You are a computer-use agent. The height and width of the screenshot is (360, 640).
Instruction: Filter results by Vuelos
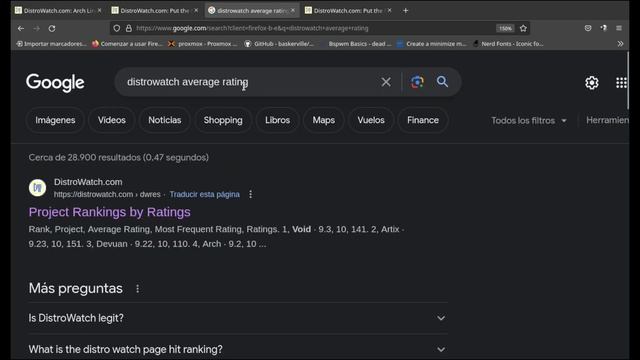(x=371, y=120)
